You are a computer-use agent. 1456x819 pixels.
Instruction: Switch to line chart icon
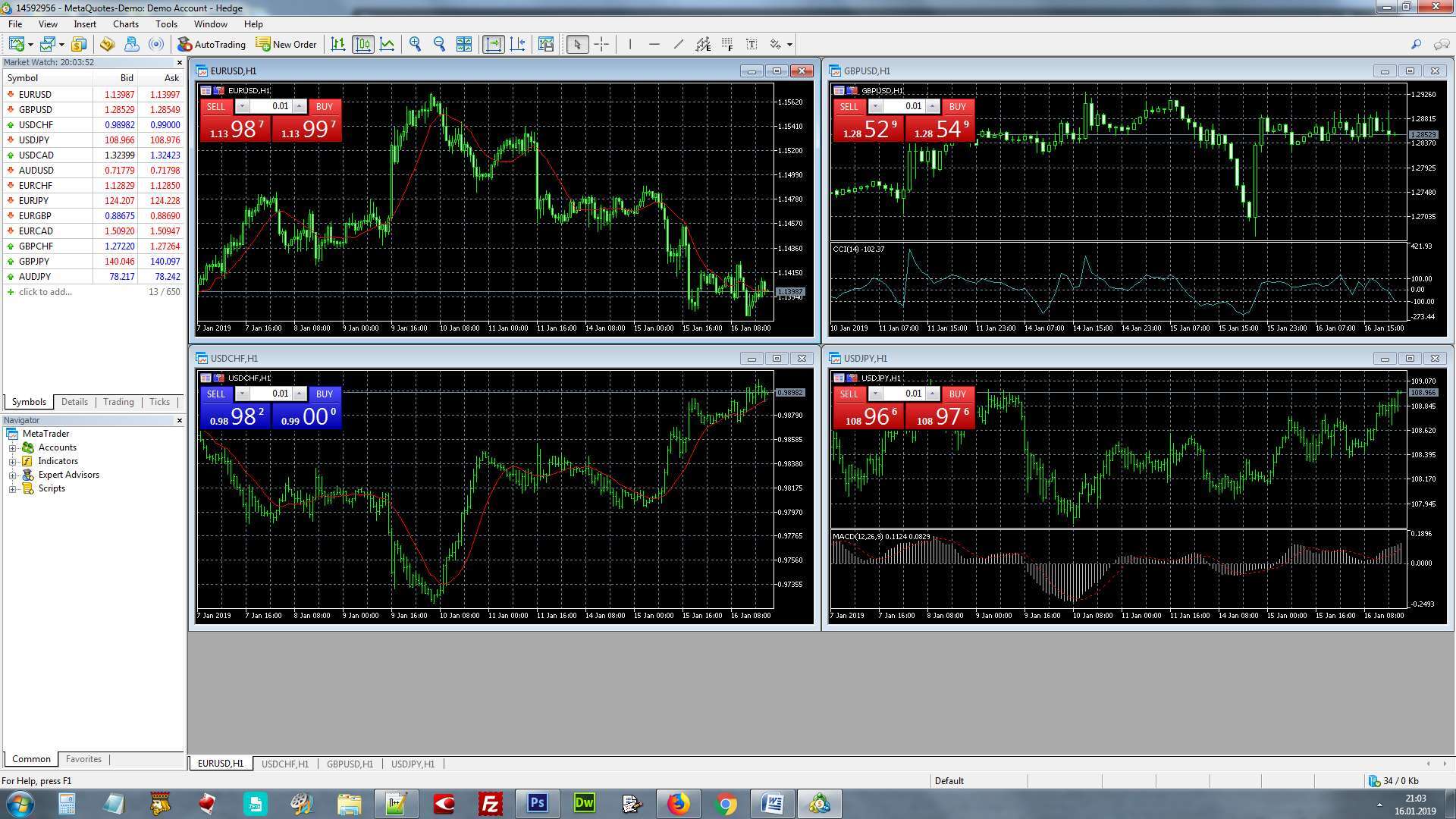(388, 45)
